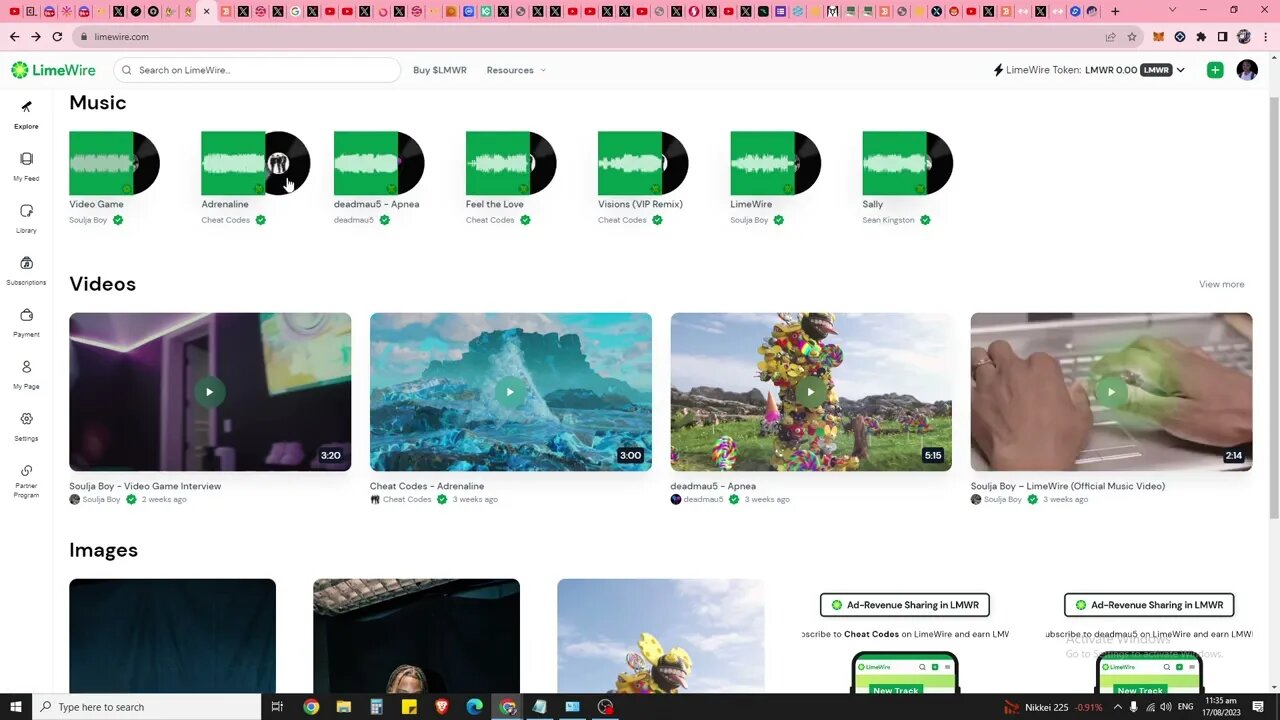Show hidden system tray icons
The width and height of the screenshot is (1280, 720).
[x=1117, y=707]
